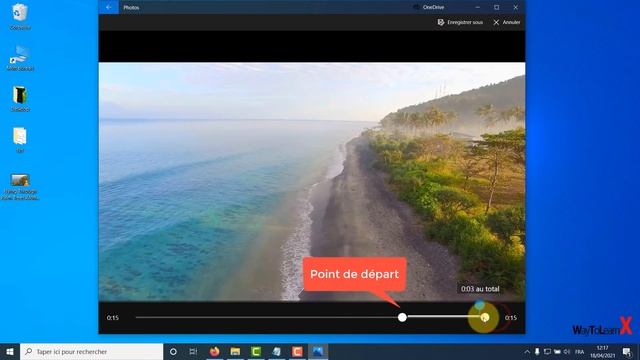
Task: Open the Recycle Bin desktop icon
Action: [x=20, y=16]
